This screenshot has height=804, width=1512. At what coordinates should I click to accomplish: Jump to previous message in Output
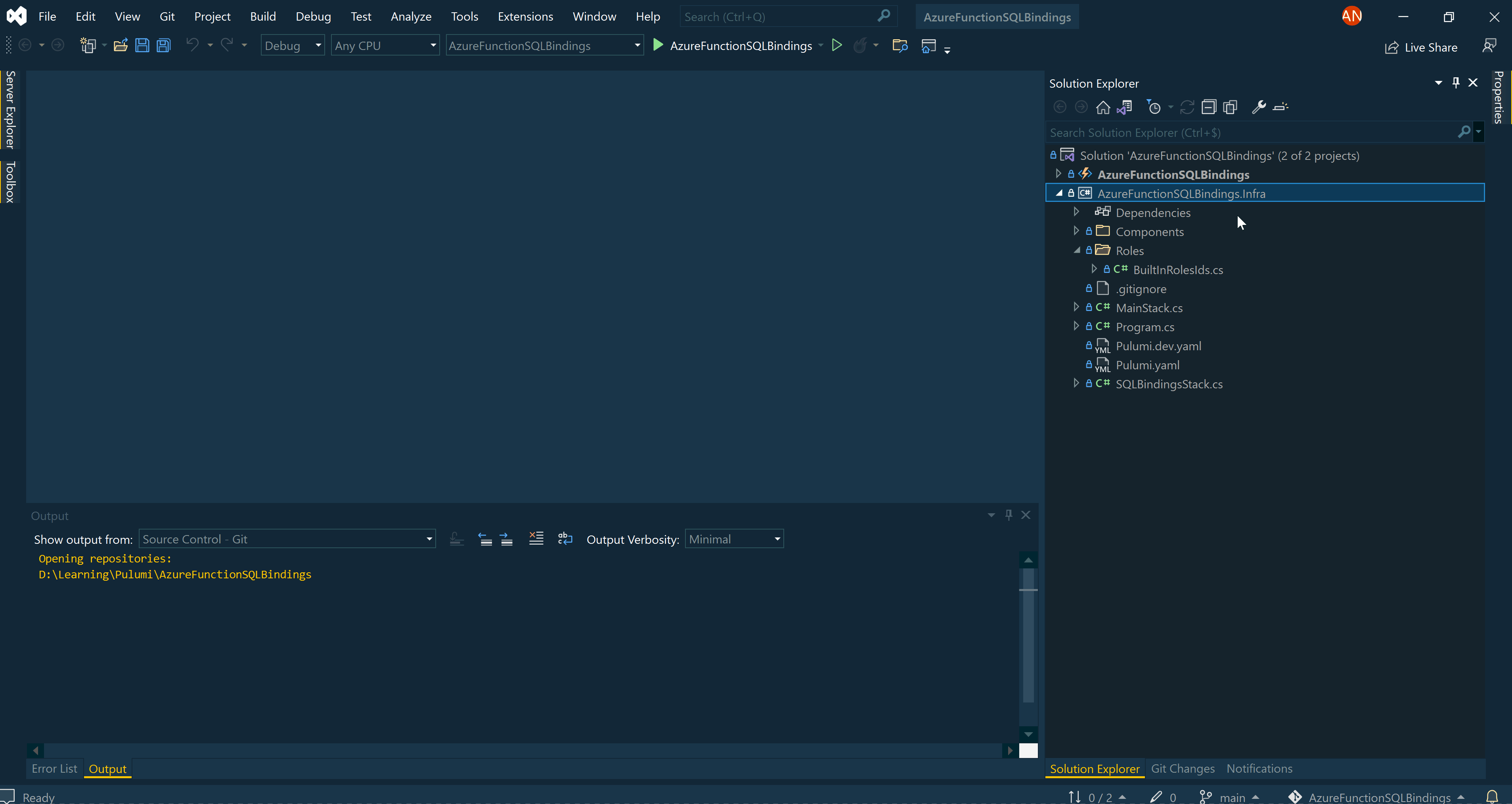point(485,539)
